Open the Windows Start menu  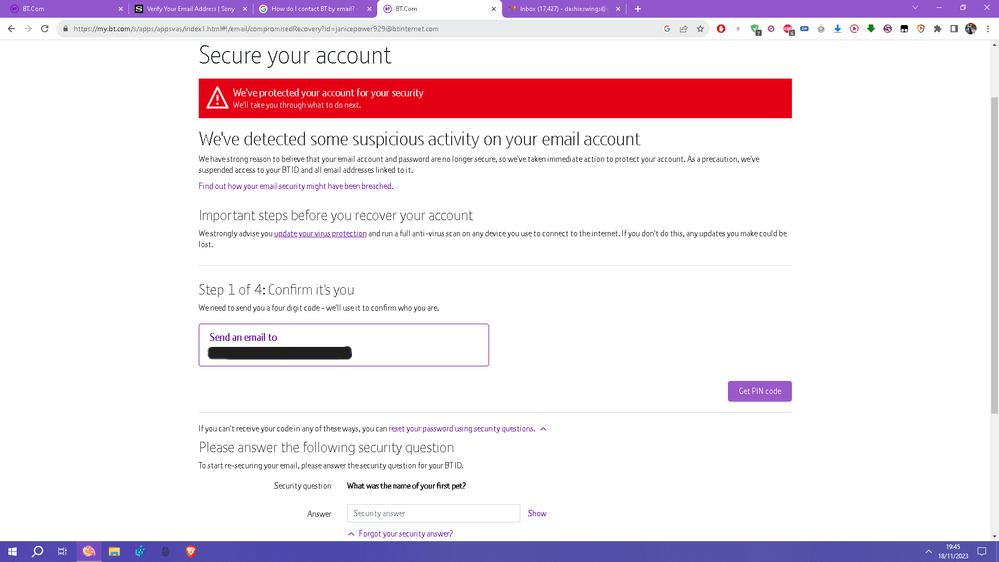pyautogui.click(x=12, y=551)
